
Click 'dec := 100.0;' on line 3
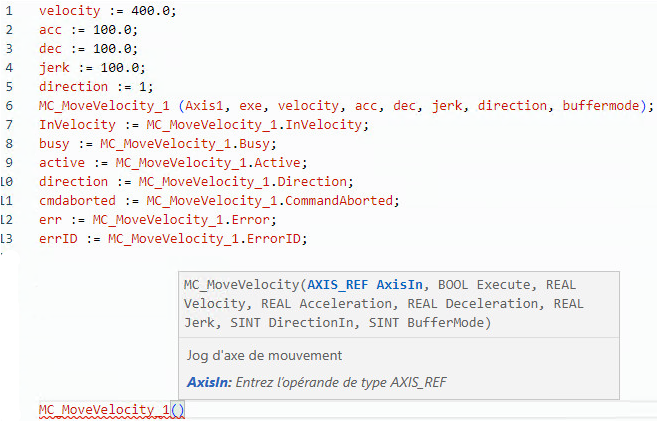pyautogui.click(x=88, y=49)
